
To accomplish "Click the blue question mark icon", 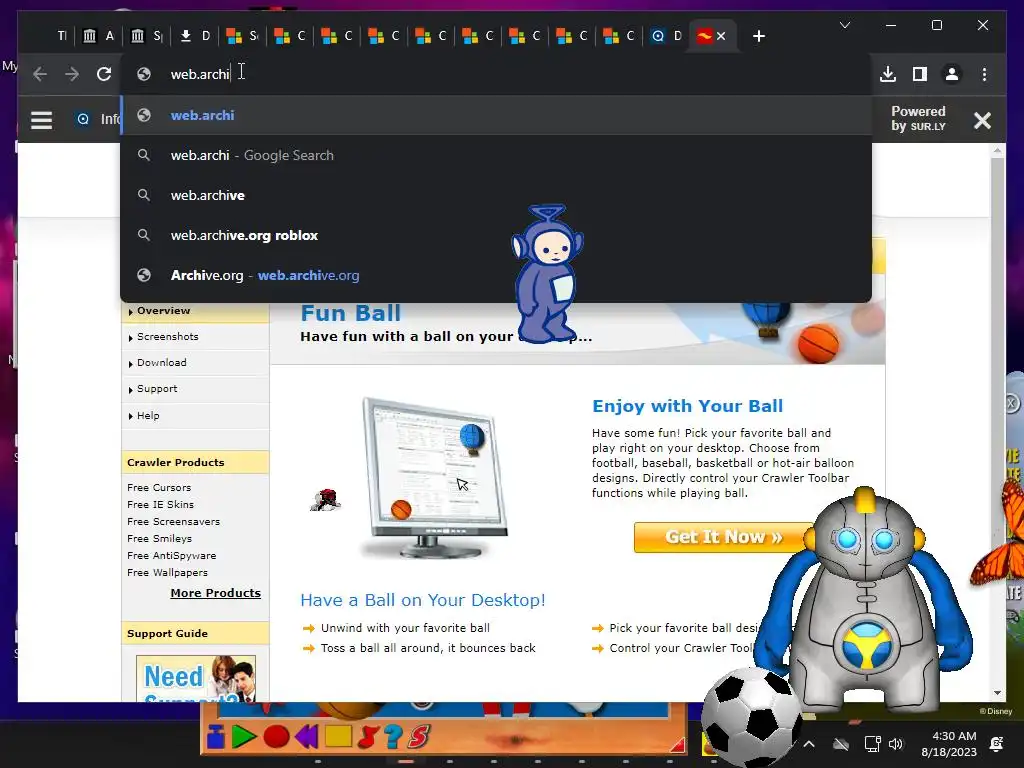I will click(x=393, y=736).
